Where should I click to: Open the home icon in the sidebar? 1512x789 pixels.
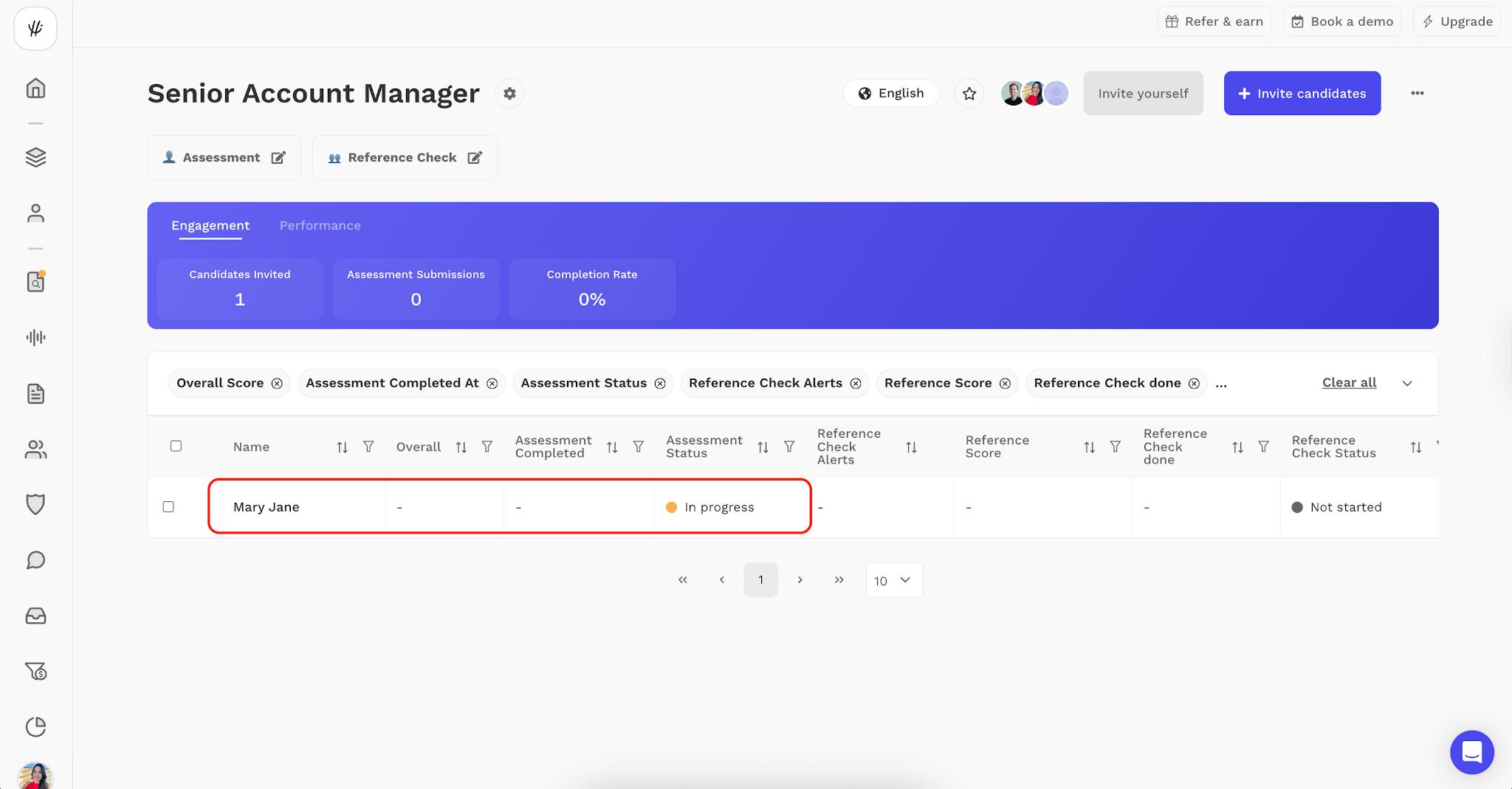[x=35, y=89]
